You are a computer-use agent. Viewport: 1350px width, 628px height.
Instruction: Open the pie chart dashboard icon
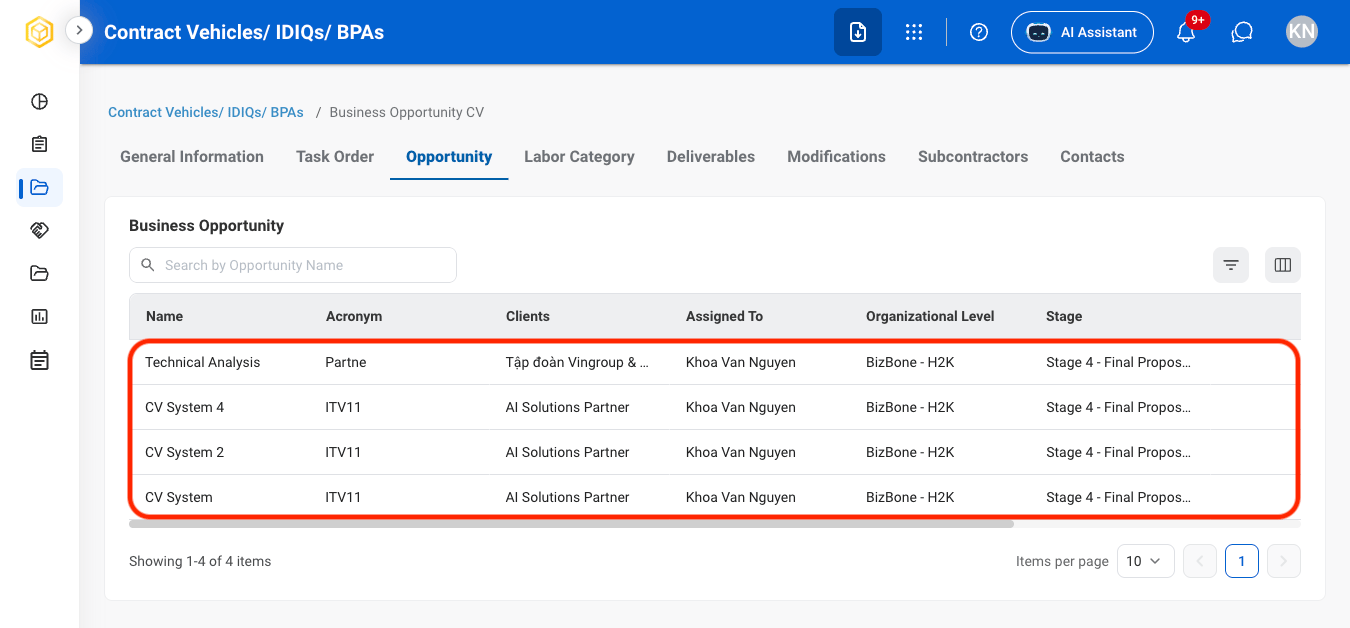pyautogui.click(x=39, y=101)
